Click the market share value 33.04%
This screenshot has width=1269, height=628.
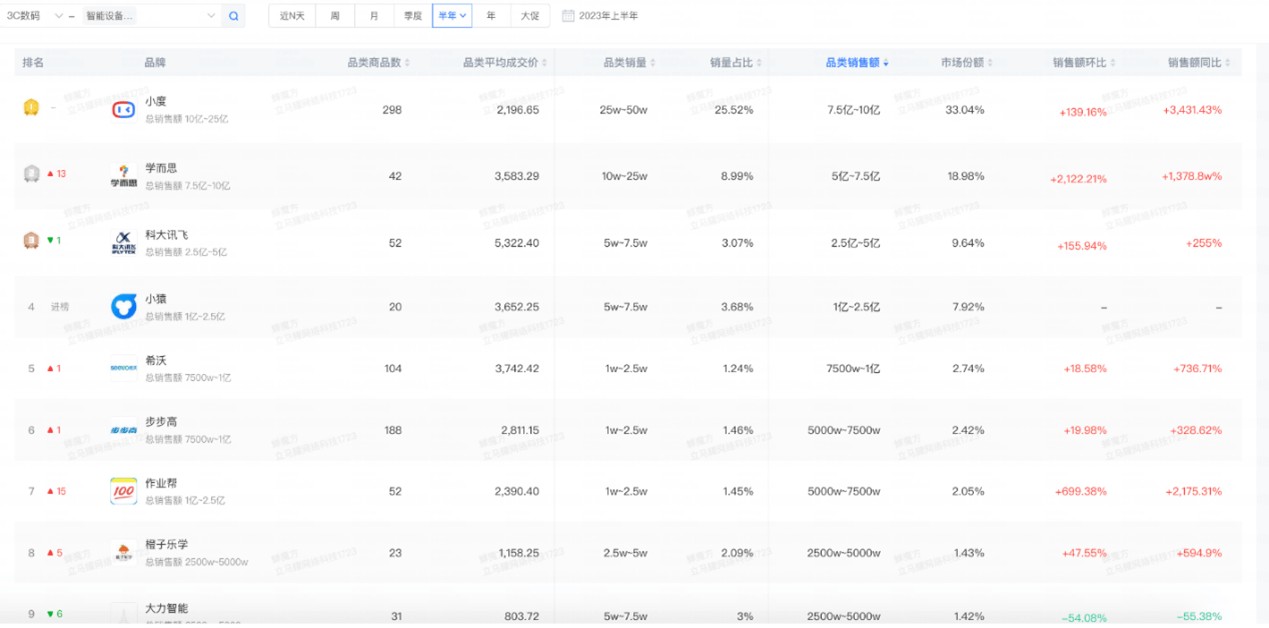click(965, 110)
